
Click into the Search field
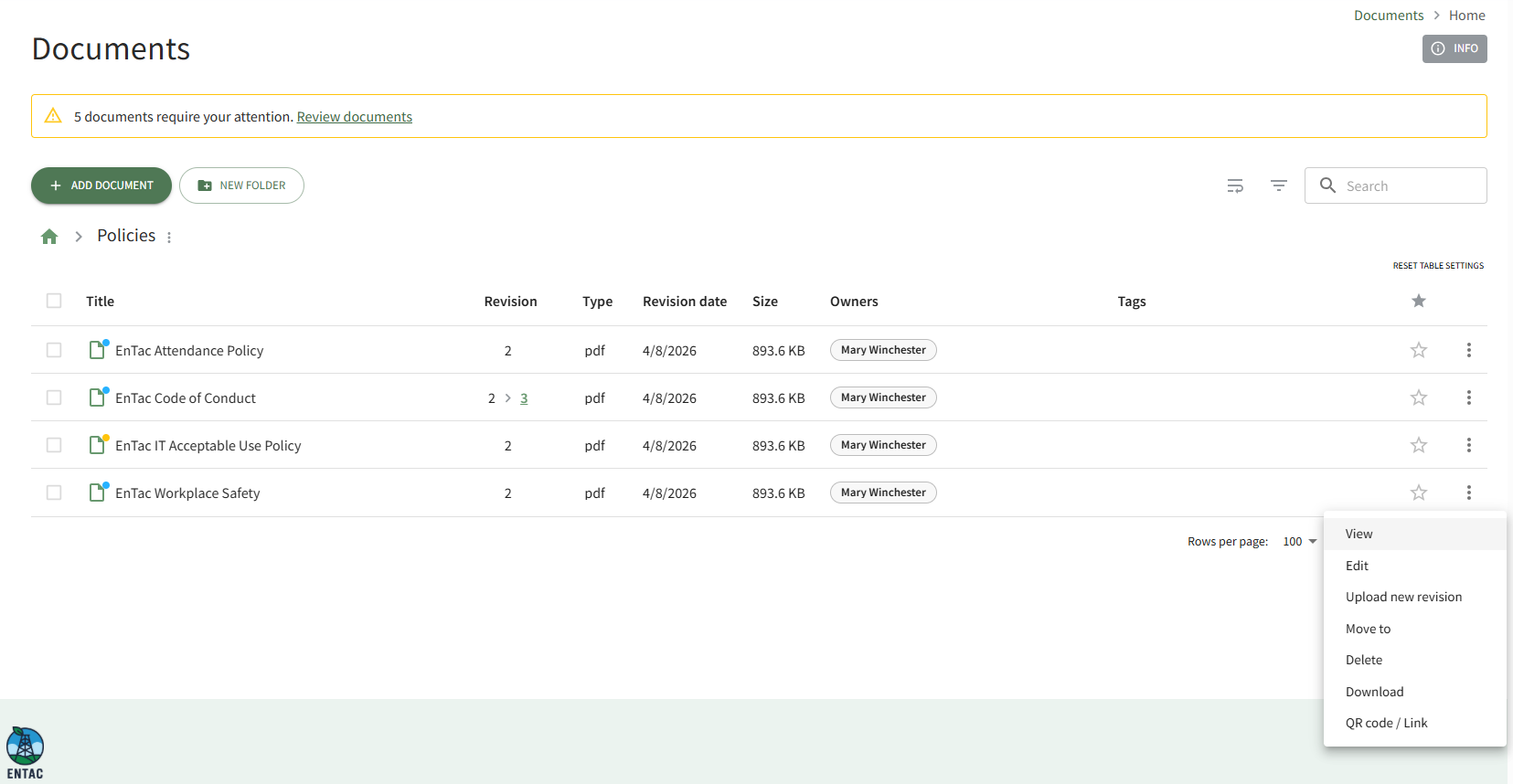tap(1408, 185)
